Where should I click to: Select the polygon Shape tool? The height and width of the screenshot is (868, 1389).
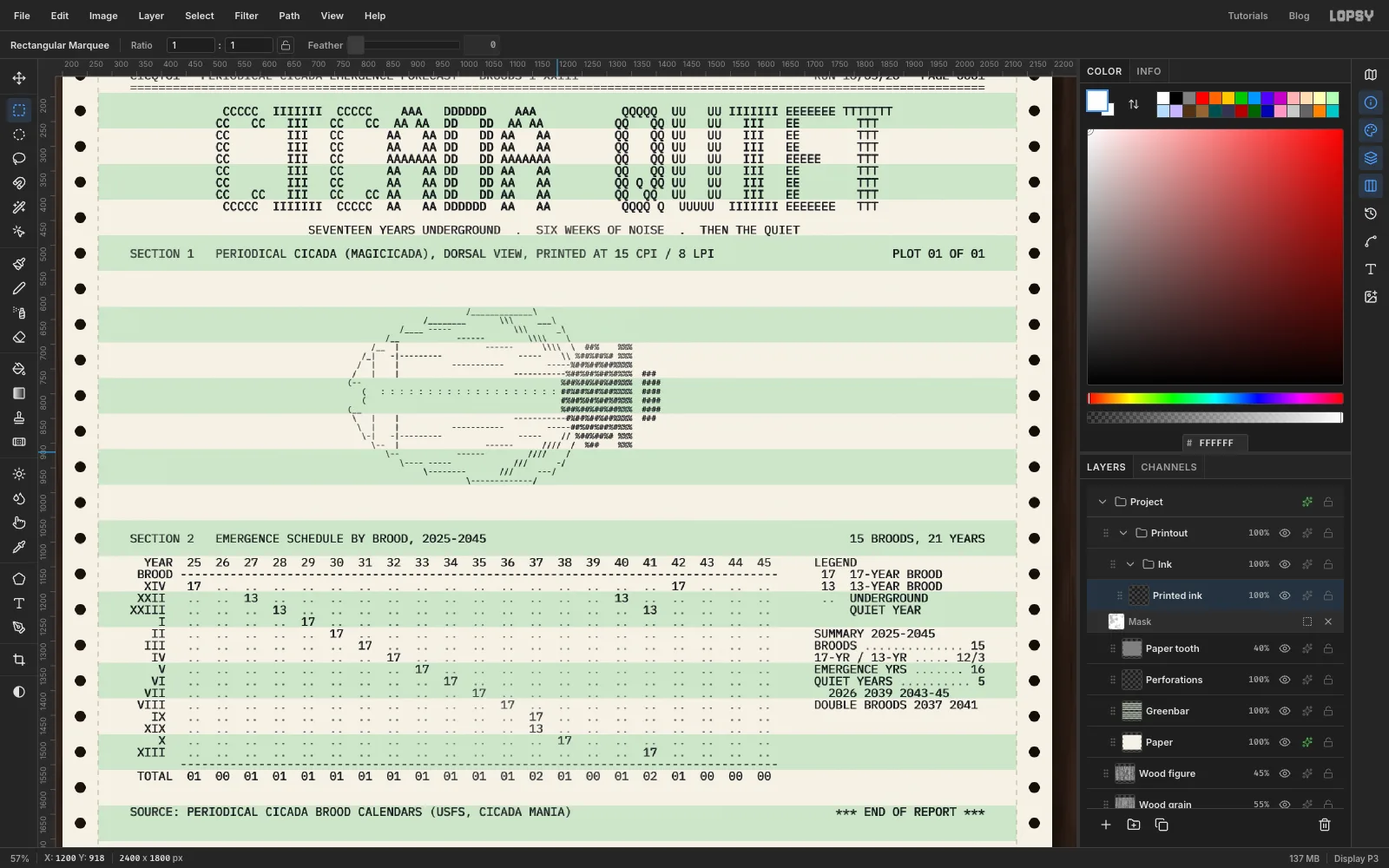19,579
